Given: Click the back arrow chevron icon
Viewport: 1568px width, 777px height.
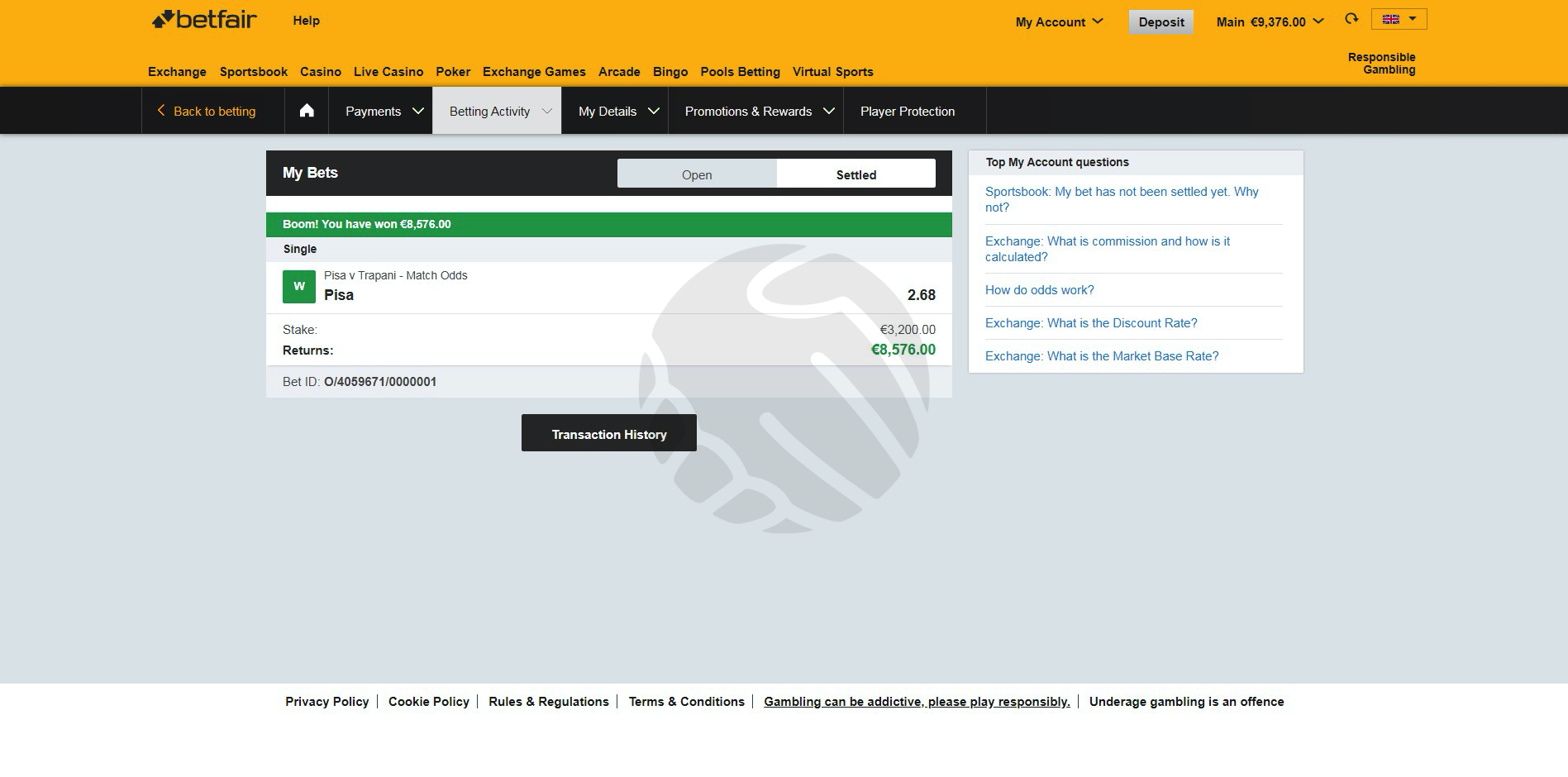Looking at the screenshot, I should 161,111.
